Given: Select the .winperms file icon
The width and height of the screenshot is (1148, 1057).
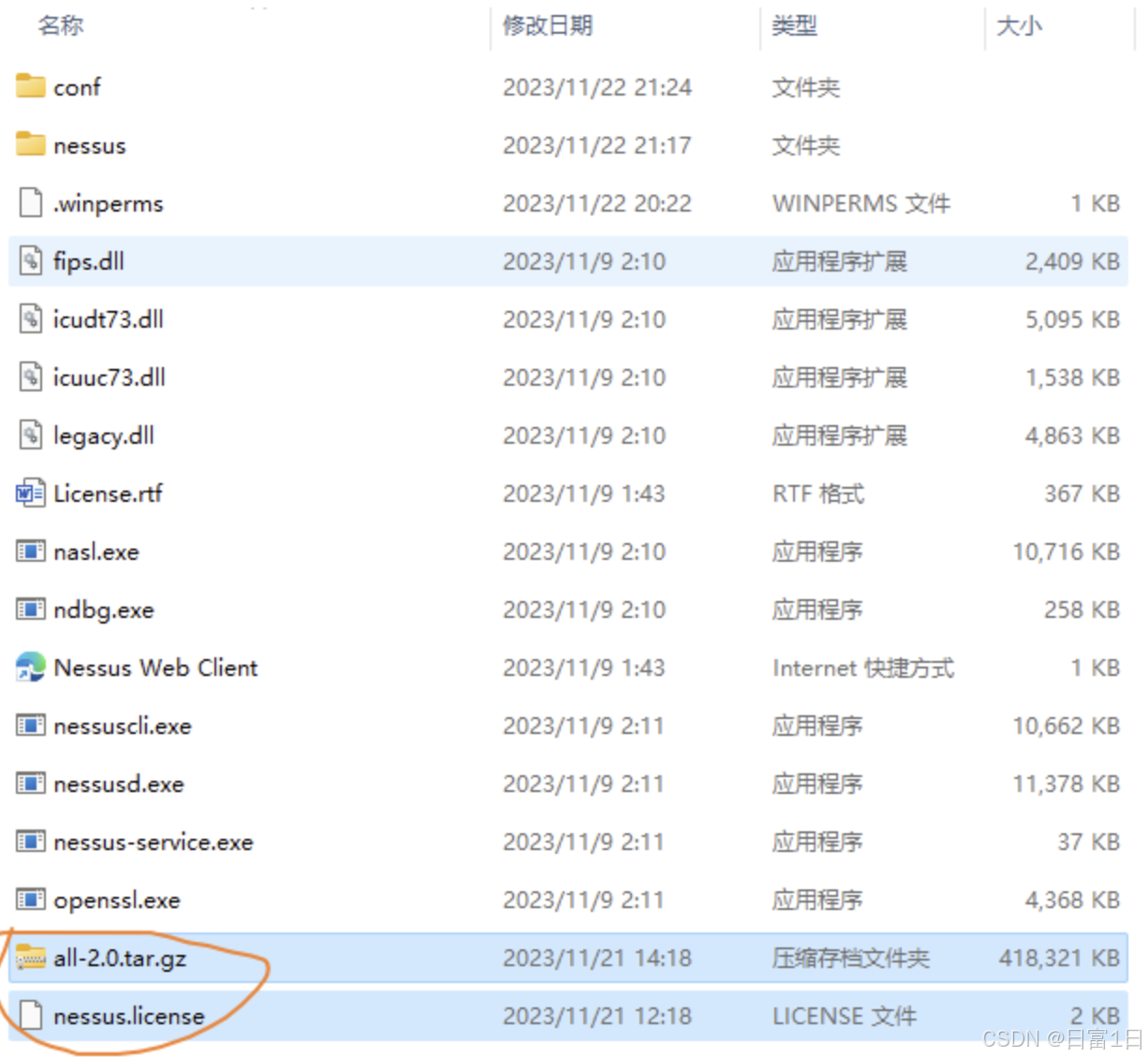Looking at the screenshot, I should 31,202.
